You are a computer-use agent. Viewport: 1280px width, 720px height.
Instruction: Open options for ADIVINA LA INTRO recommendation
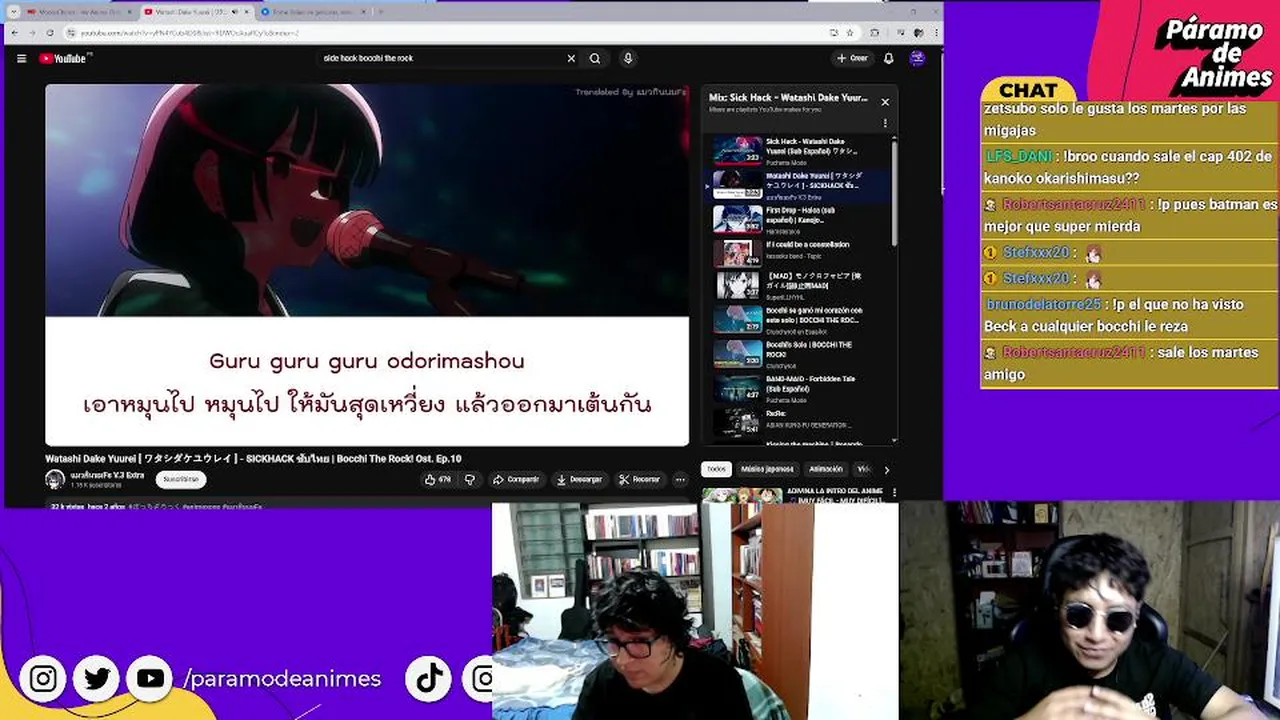pyautogui.click(x=892, y=493)
